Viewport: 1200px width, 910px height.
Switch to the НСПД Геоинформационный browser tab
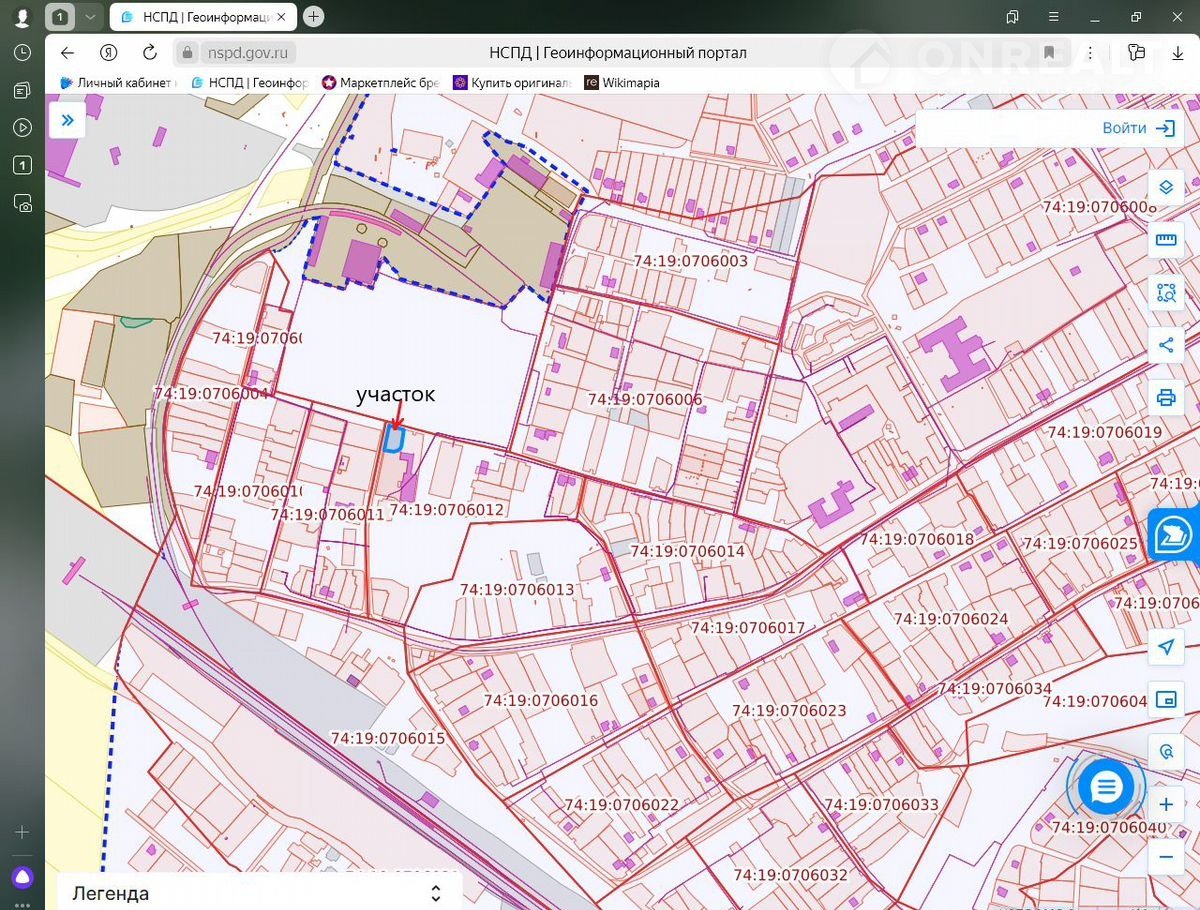click(202, 17)
